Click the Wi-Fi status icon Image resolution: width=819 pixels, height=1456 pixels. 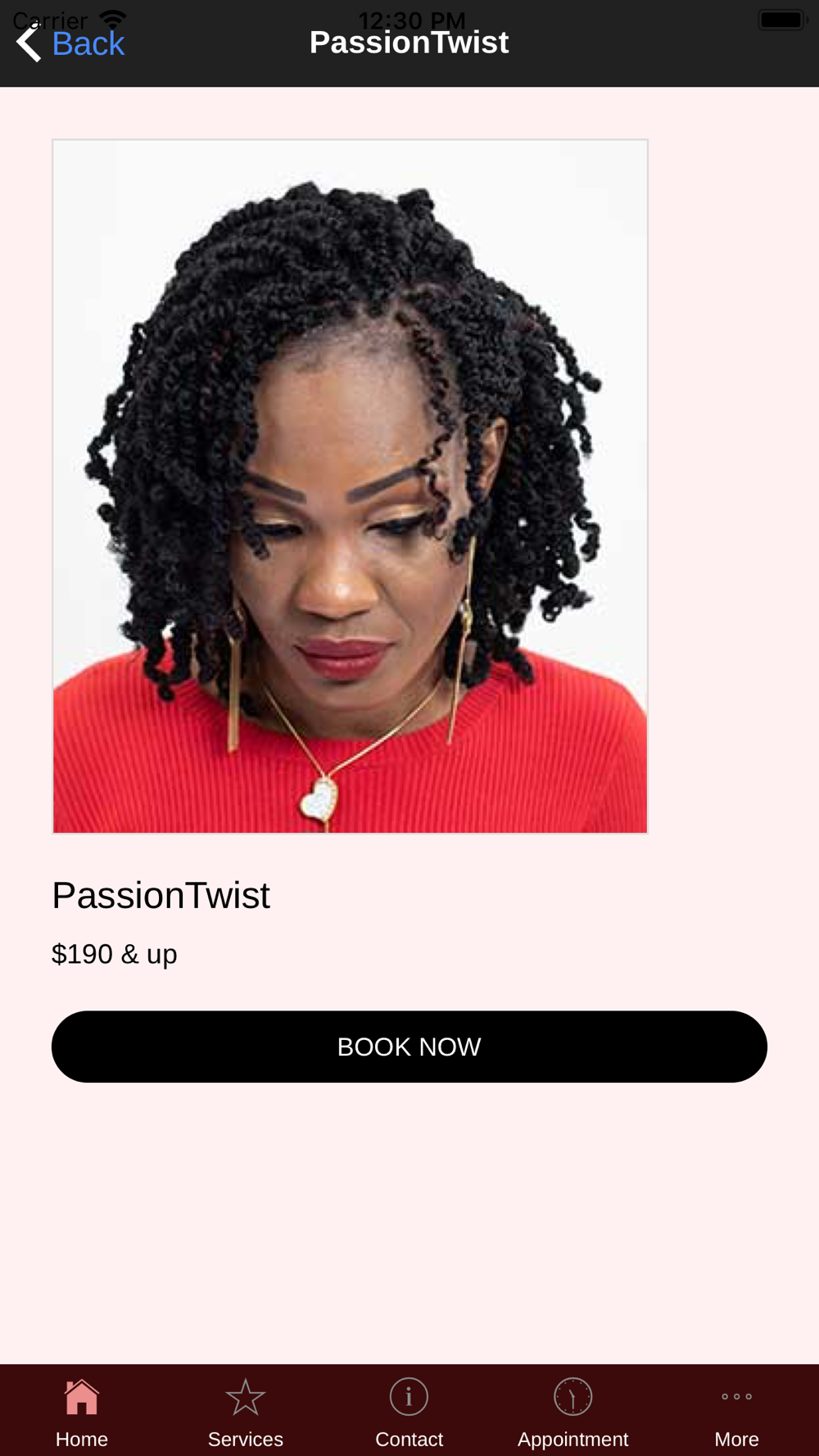[x=112, y=19]
